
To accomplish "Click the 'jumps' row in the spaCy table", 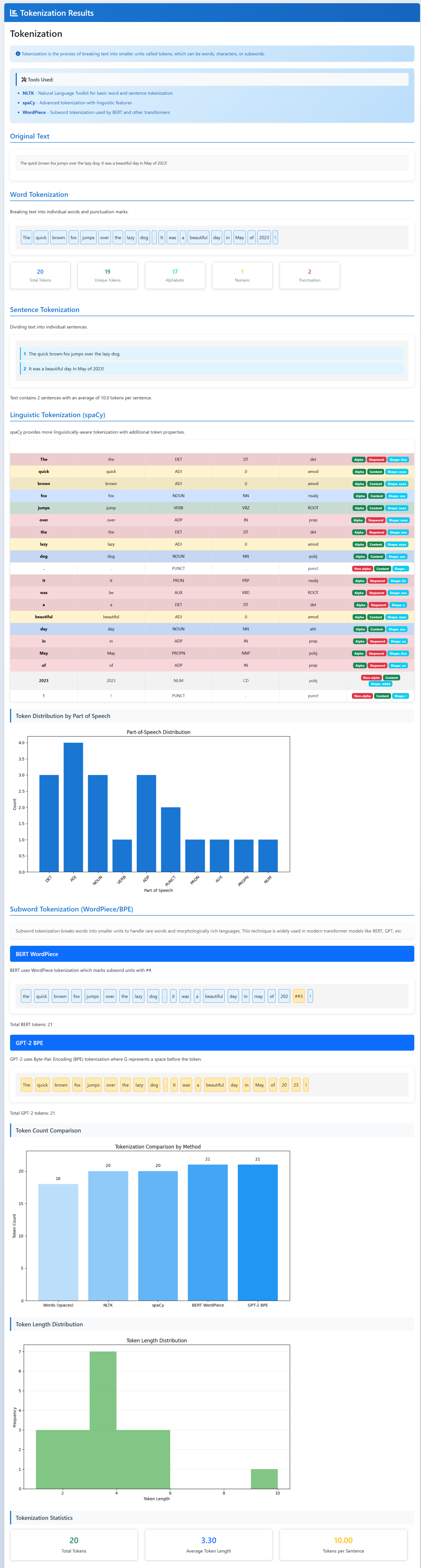I will [212, 508].
